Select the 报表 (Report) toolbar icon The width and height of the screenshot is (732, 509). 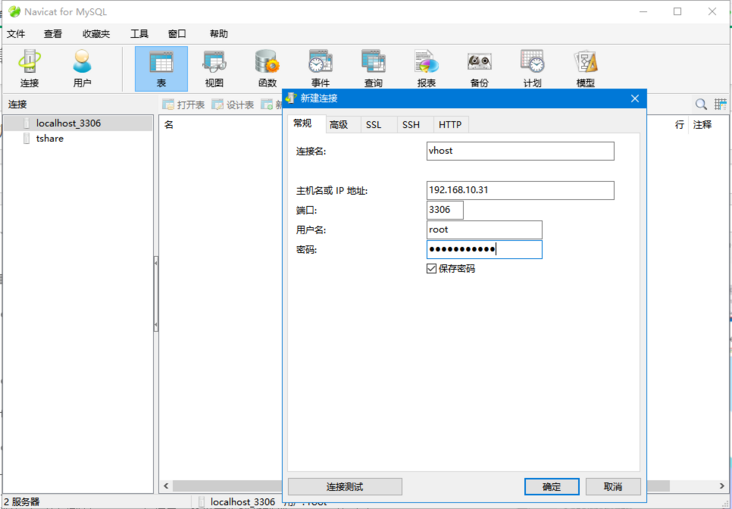tap(426, 69)
